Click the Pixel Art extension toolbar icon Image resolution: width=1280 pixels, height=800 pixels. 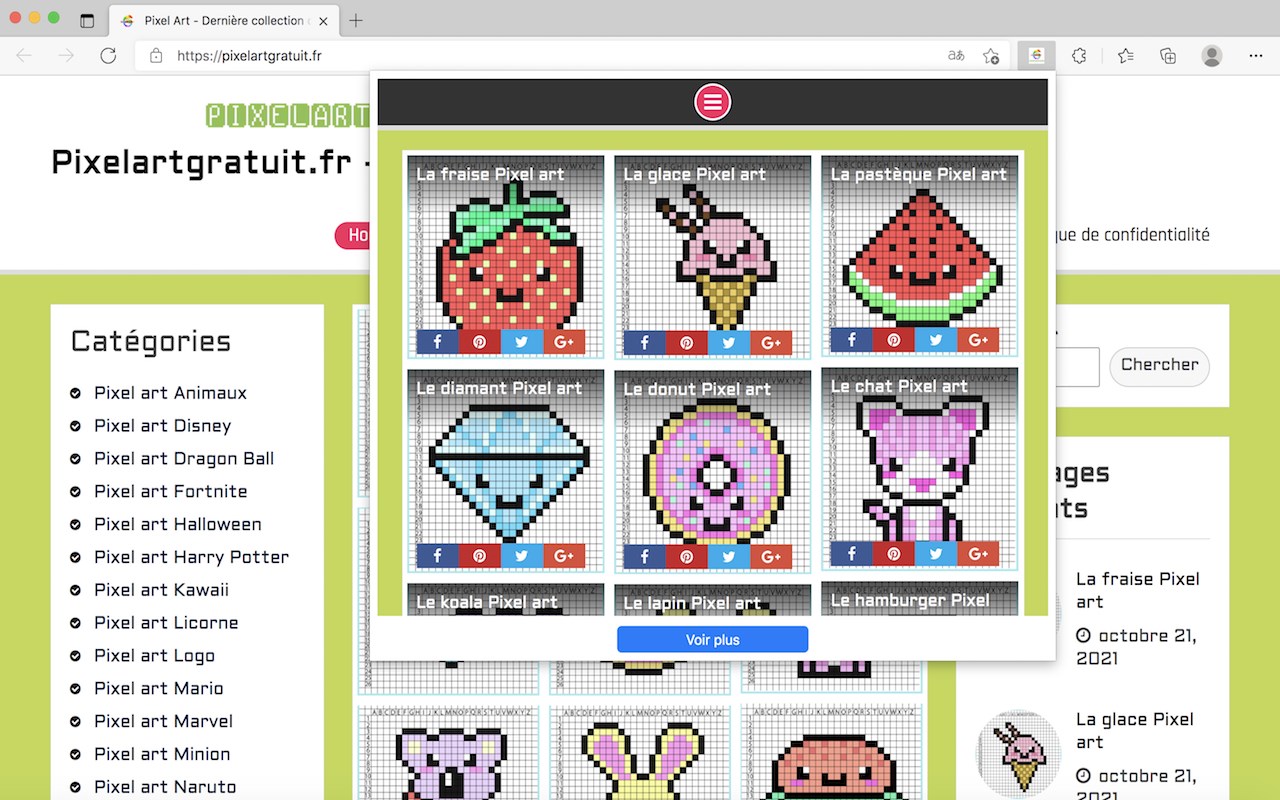click(x=1037, y=56)
